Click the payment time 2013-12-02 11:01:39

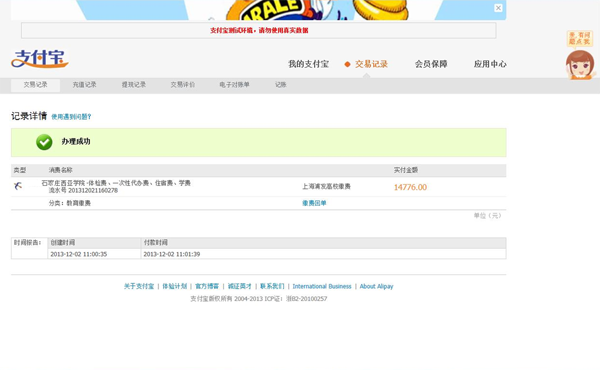click(x=171, y=254)
